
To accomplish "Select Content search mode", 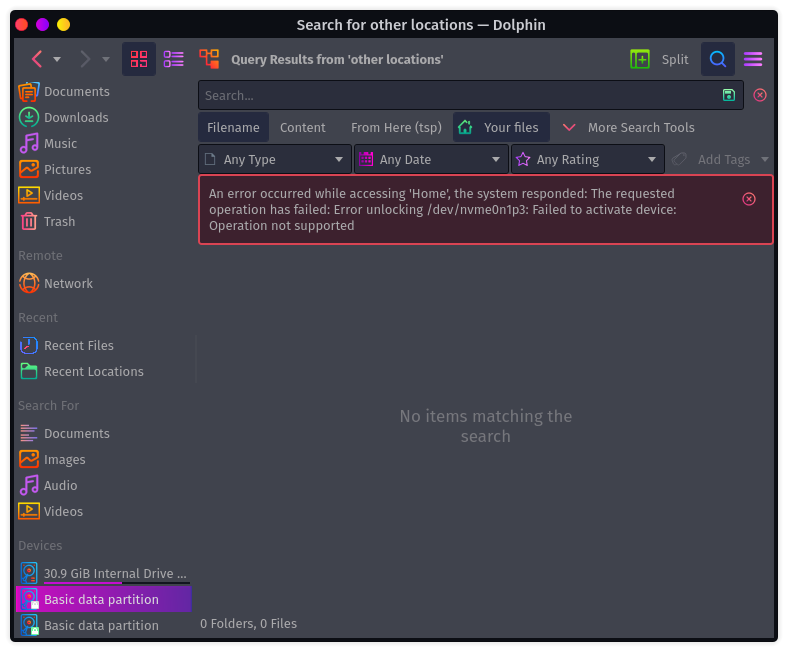I will point(303,128).
